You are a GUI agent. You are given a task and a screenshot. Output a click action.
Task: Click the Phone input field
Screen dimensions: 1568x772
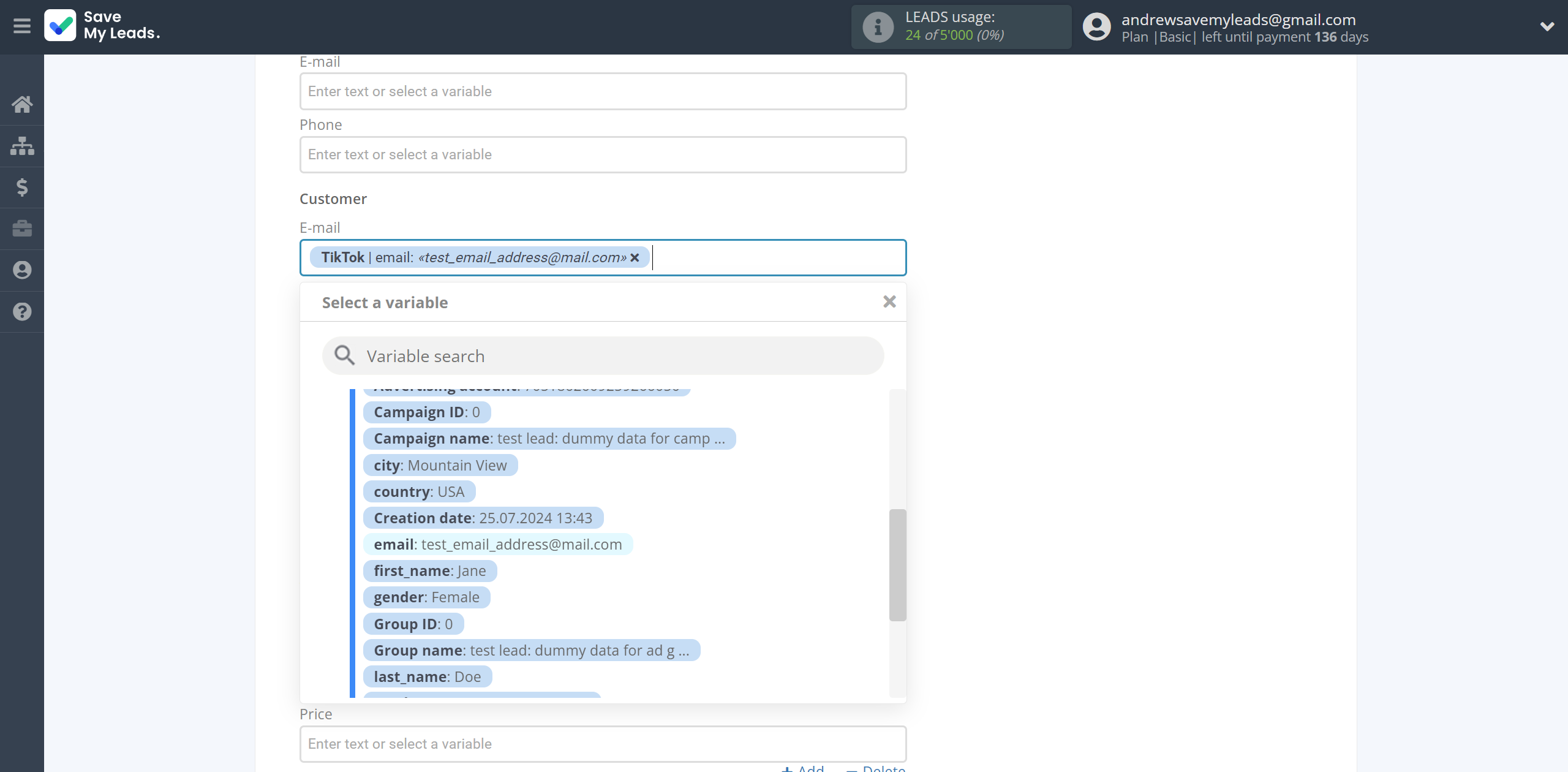click(x=603, y=154)
